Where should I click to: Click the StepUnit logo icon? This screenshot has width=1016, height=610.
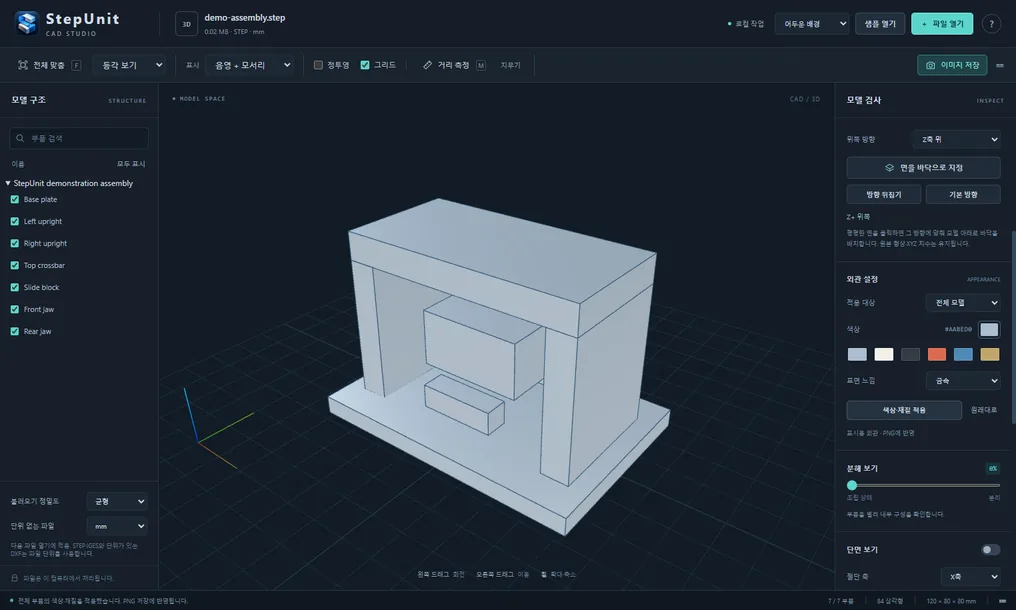pos(27,23)
